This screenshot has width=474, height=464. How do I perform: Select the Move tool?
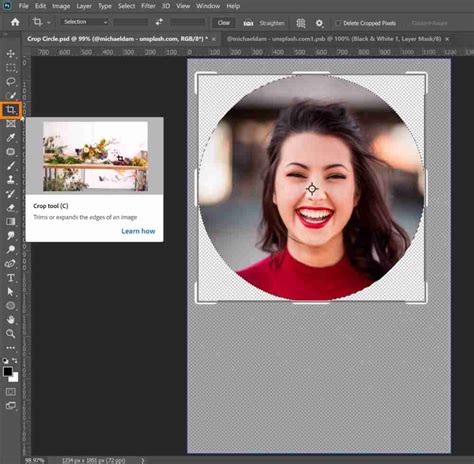coord(11,54)
